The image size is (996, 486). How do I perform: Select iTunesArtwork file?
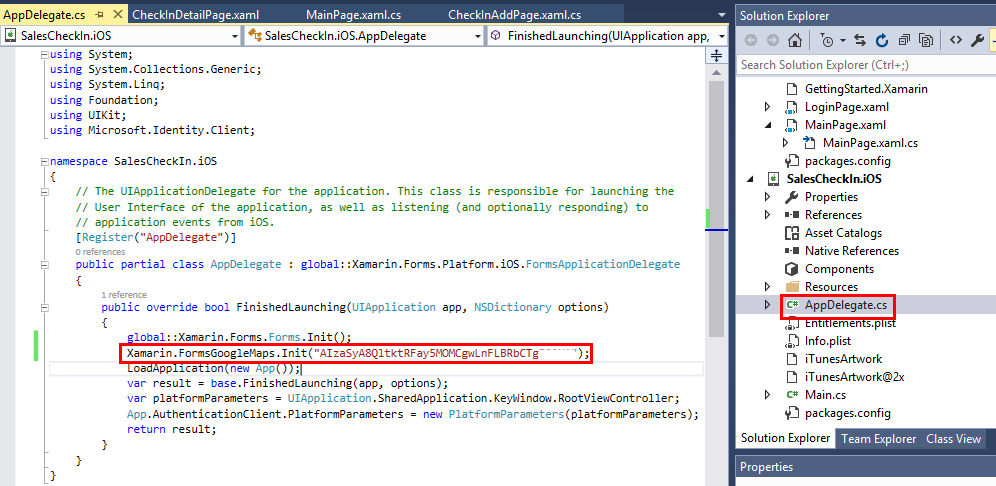(843, 358)
